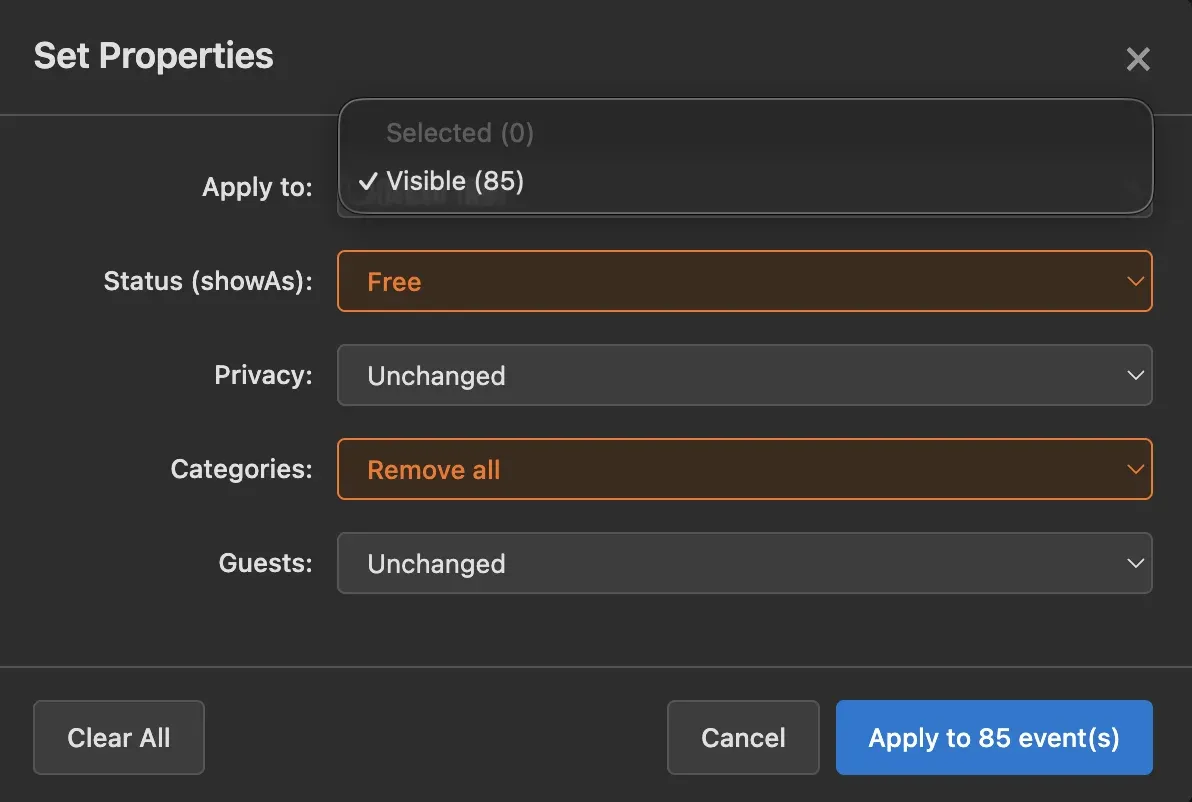Screen dimensions: 1192x802
Task: Close the Set Properties dialog
Action: coord(1137,59)
